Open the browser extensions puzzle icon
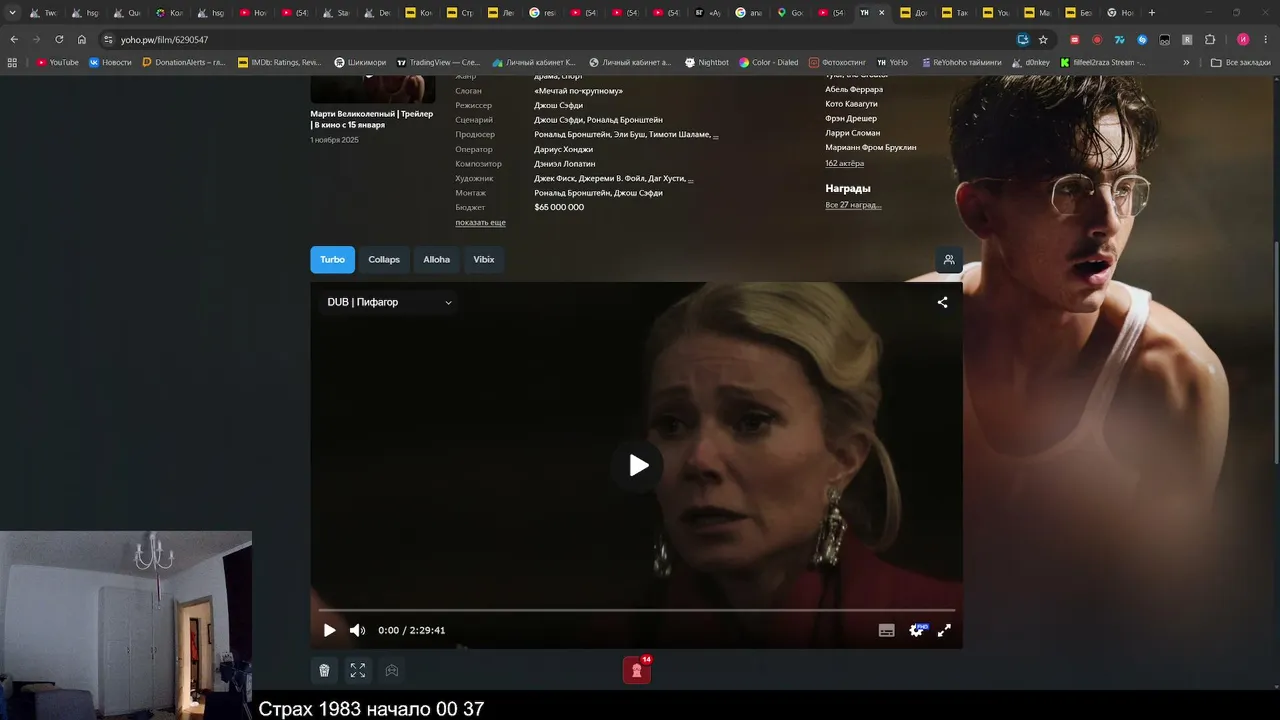Image resolution: width=1280 pixels, height=720 pixels. (1209, 40)
